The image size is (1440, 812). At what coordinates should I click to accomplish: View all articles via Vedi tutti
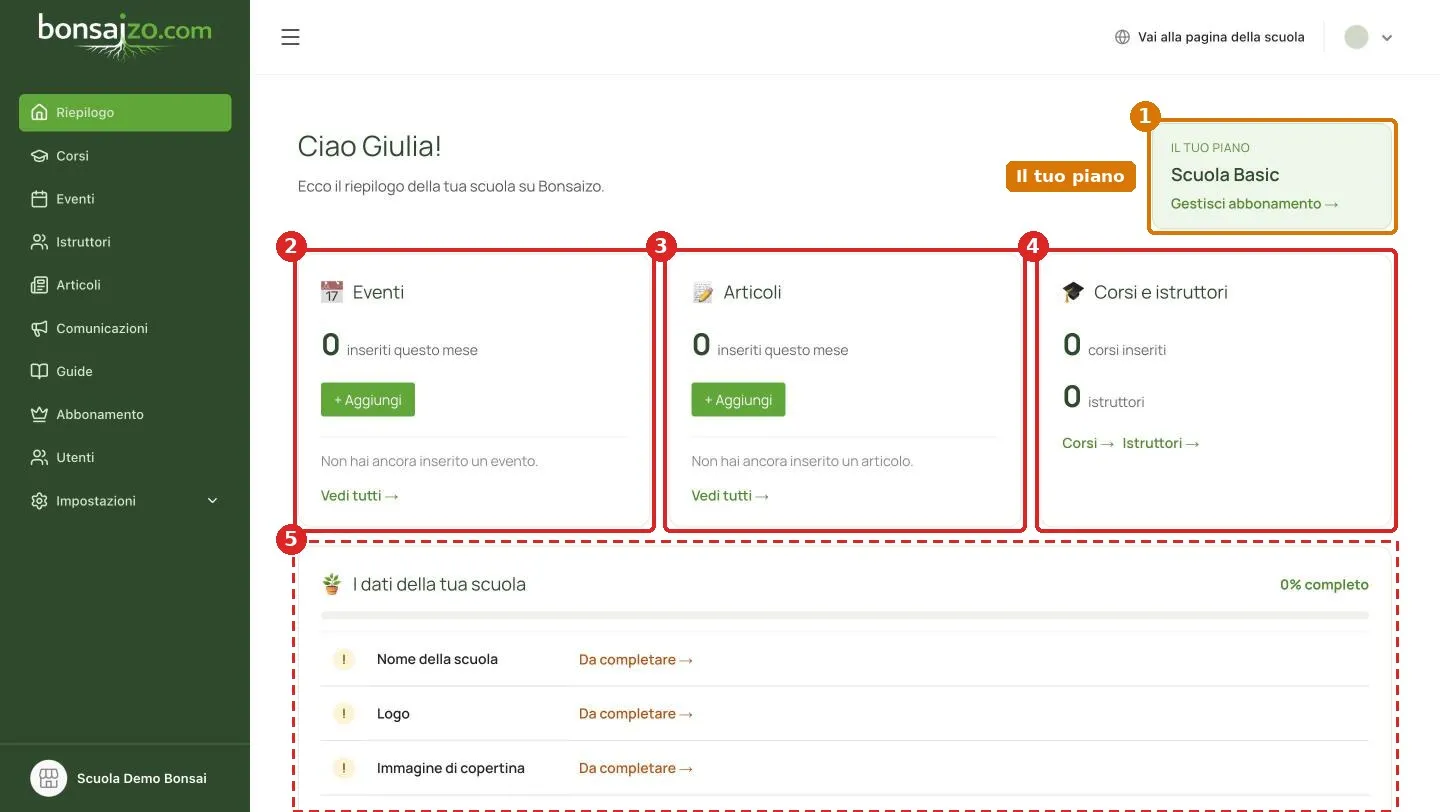click(x=730, y=495)
